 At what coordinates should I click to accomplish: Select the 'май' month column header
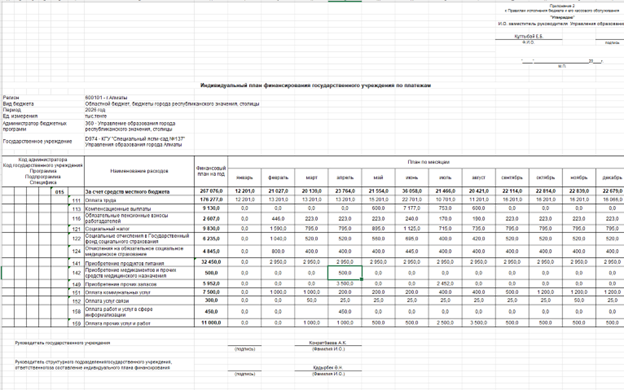tap(378, 177)
